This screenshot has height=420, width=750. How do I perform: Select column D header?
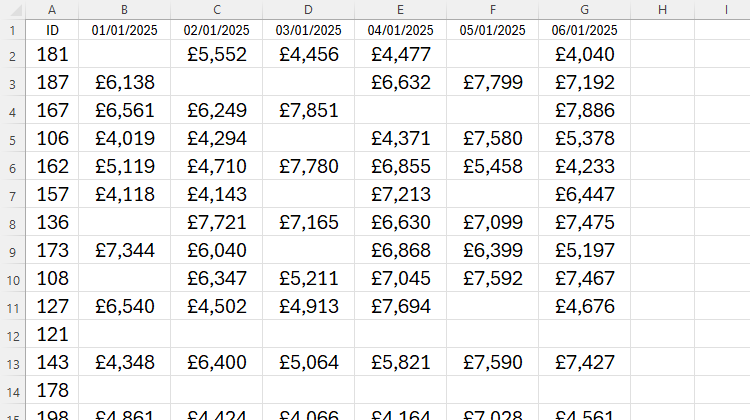pyautogui.click(x=309, y=10)
